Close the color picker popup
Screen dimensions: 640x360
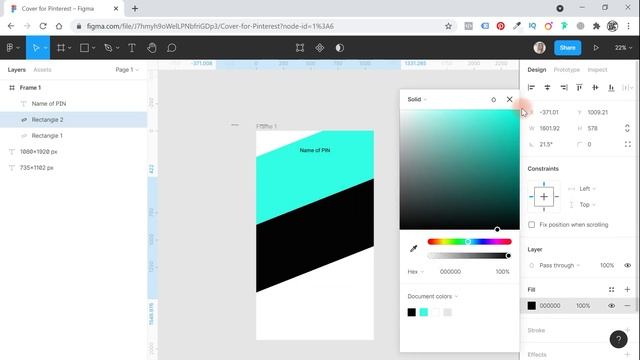click(x=509, y=99)
